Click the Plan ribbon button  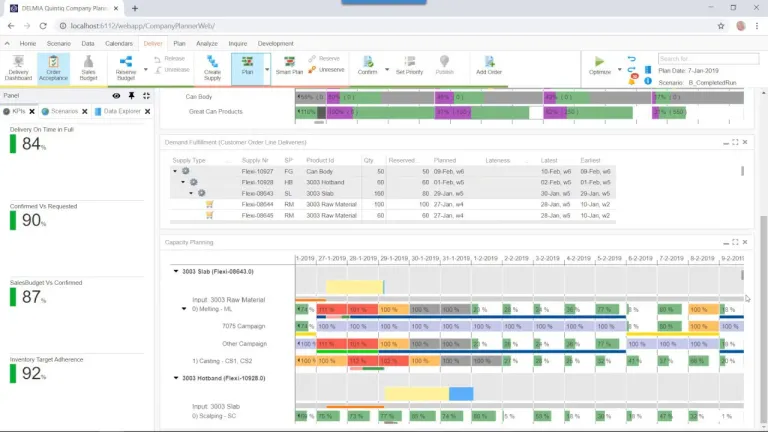(247, 67)
